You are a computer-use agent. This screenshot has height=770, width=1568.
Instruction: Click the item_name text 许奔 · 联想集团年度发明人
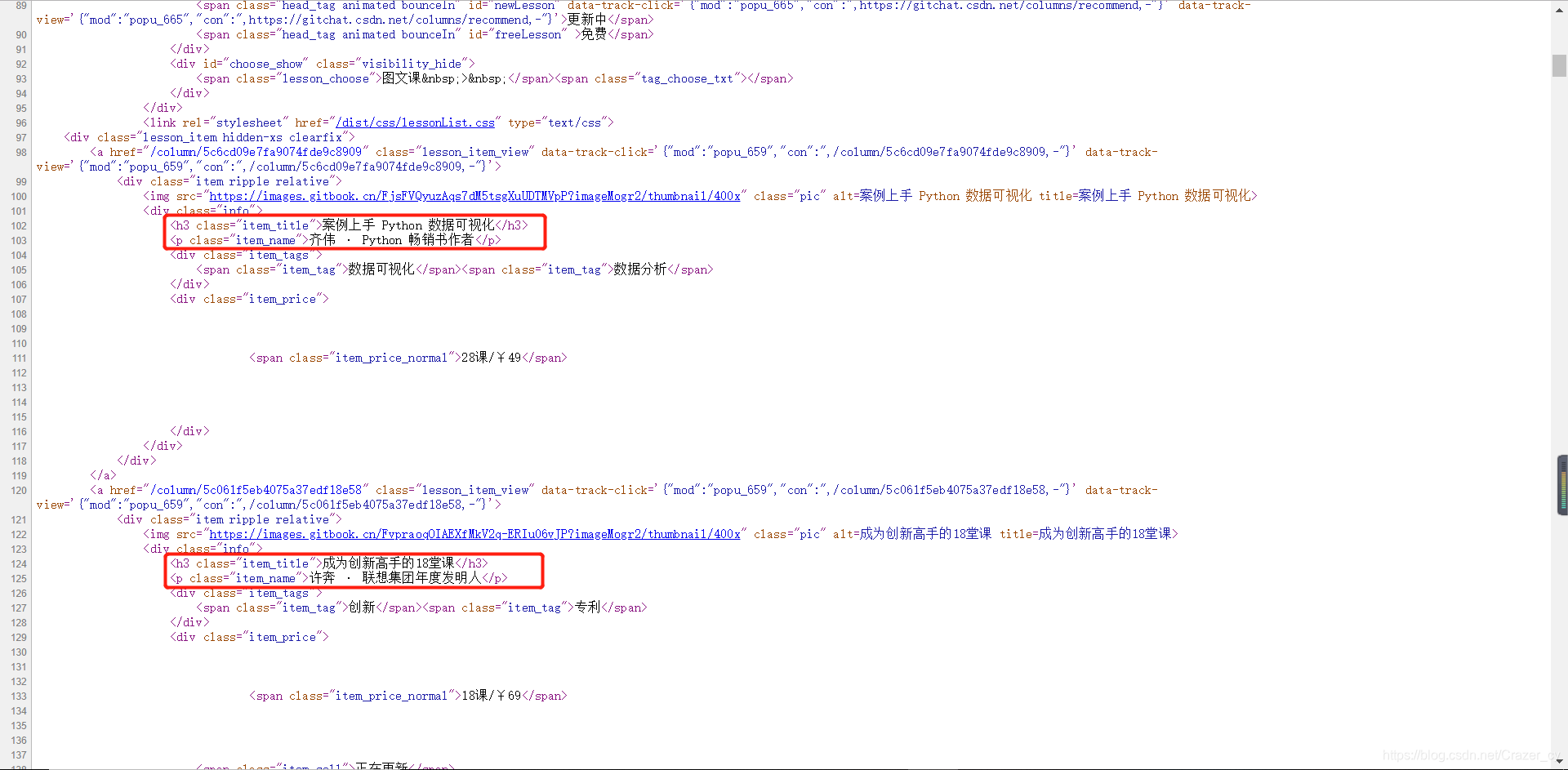pos(394,578)
